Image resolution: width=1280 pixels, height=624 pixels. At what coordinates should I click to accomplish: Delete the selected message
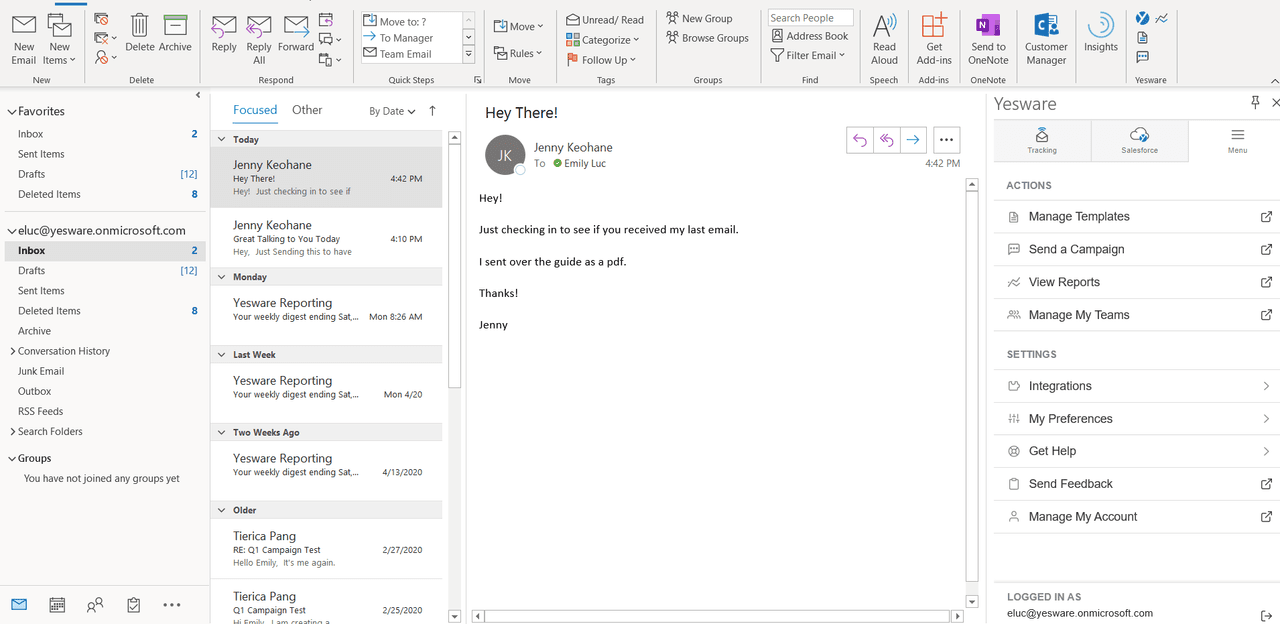140,33
